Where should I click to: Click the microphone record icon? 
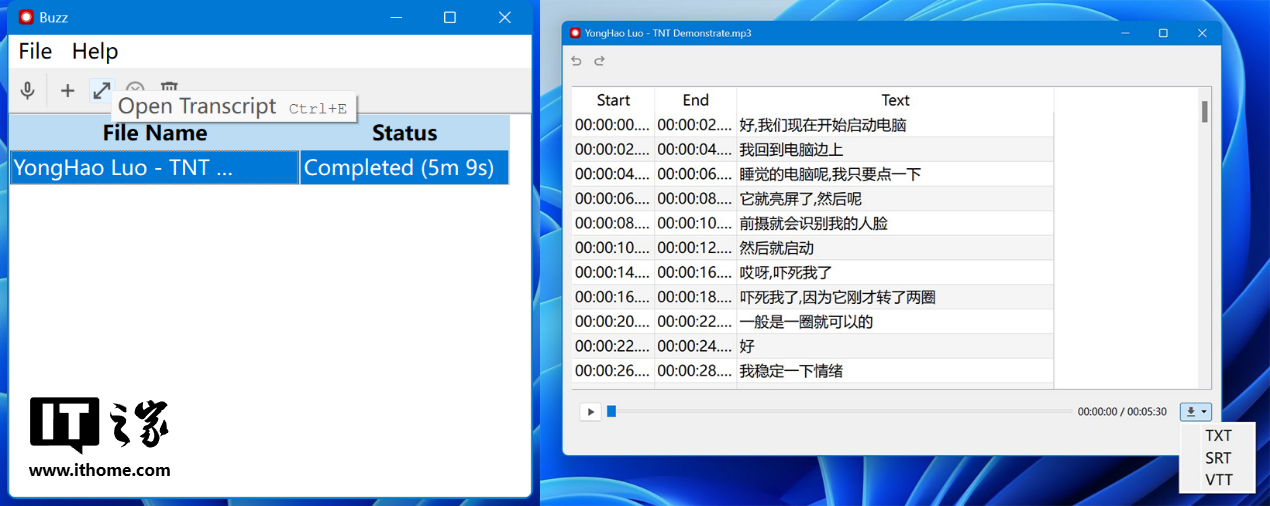point(28,91)
